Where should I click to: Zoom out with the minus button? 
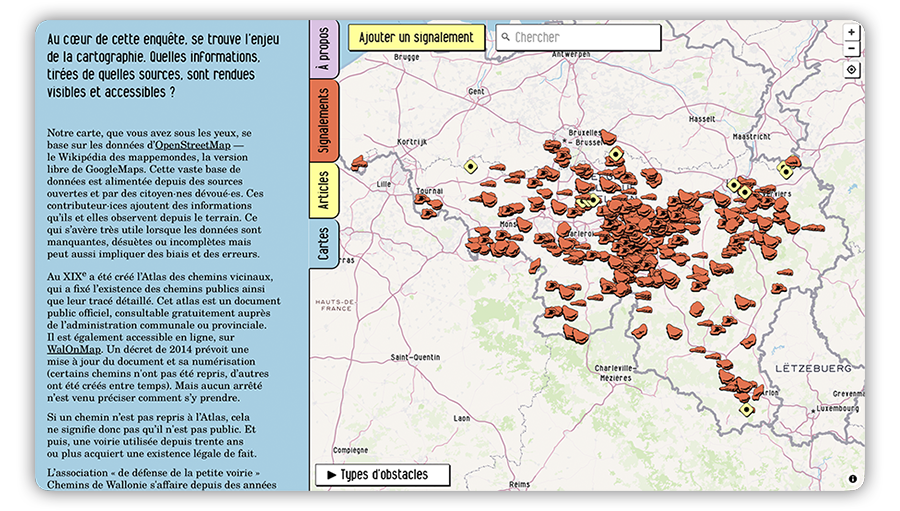pos(851,49)
